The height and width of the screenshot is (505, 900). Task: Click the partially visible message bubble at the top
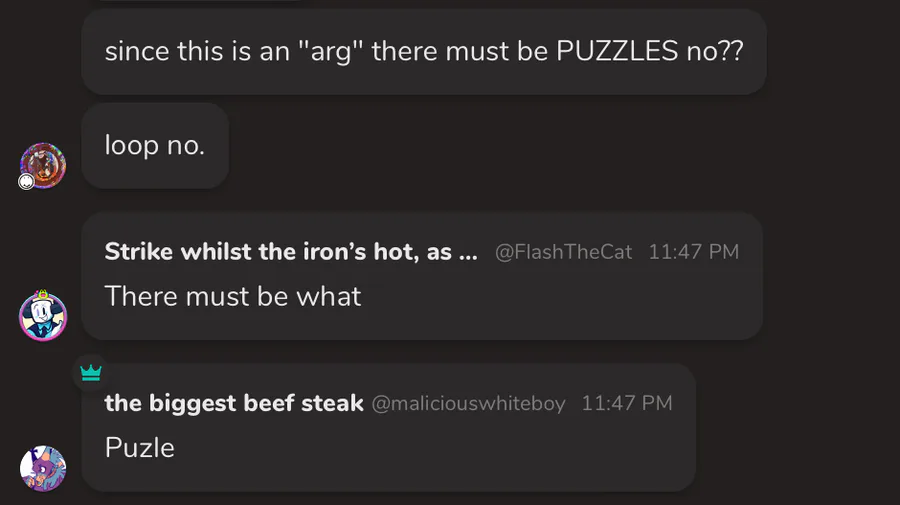(200, 3)
